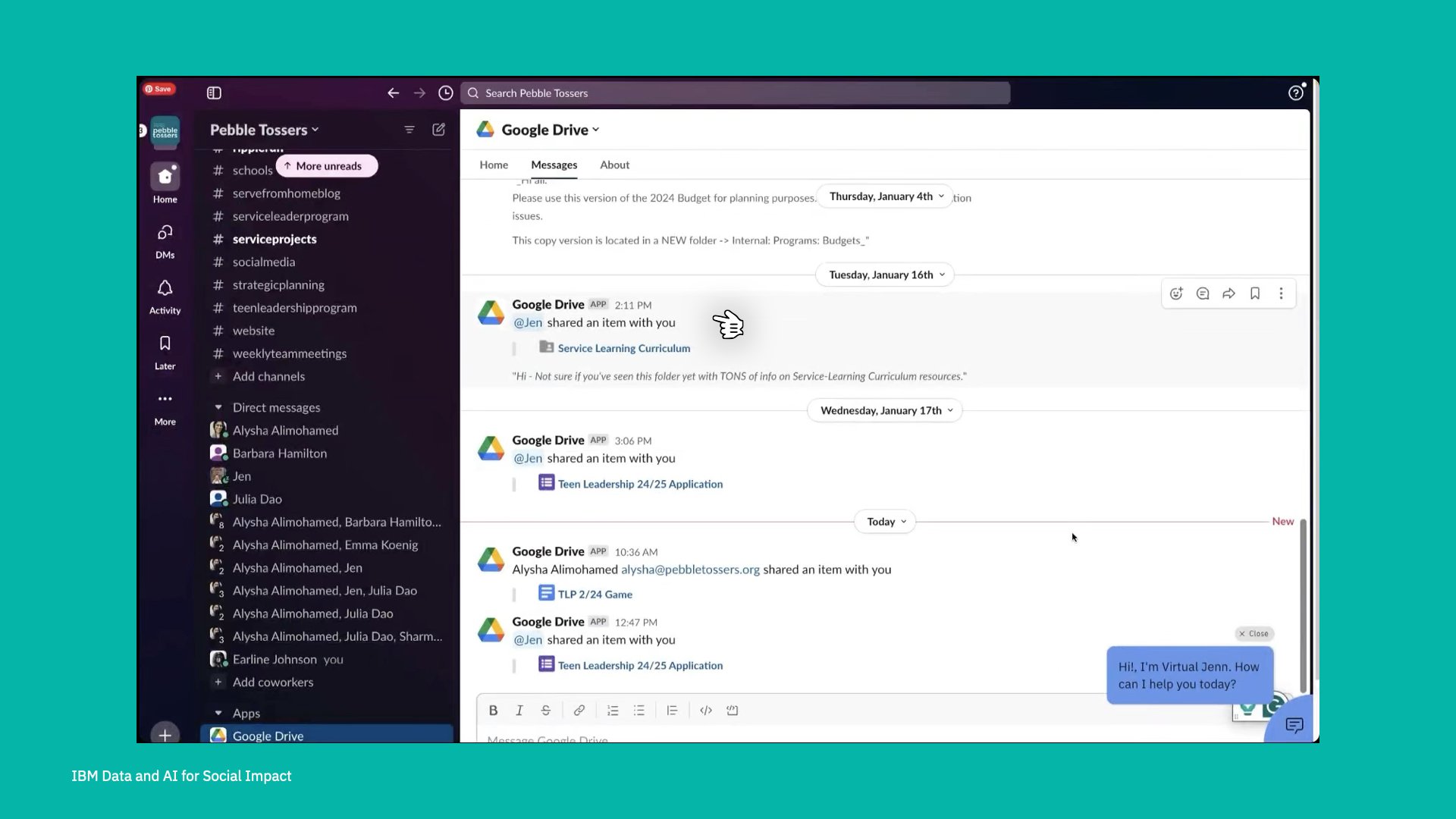Switch to the Messages tab
Image resolution: width=1456 pixels, height=819 pixels.
coord(554,165)
